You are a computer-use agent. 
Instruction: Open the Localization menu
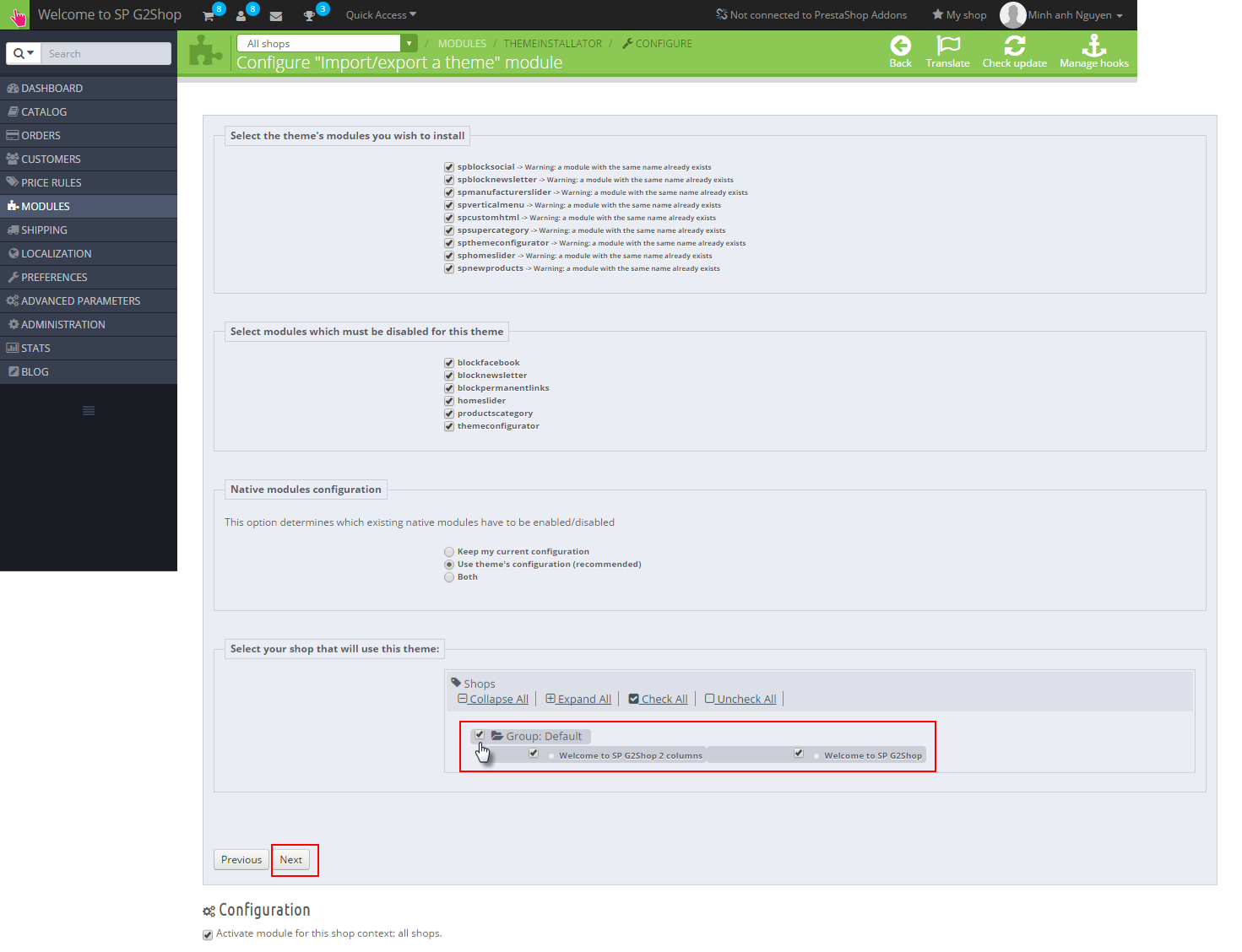(x=89, y=253)
